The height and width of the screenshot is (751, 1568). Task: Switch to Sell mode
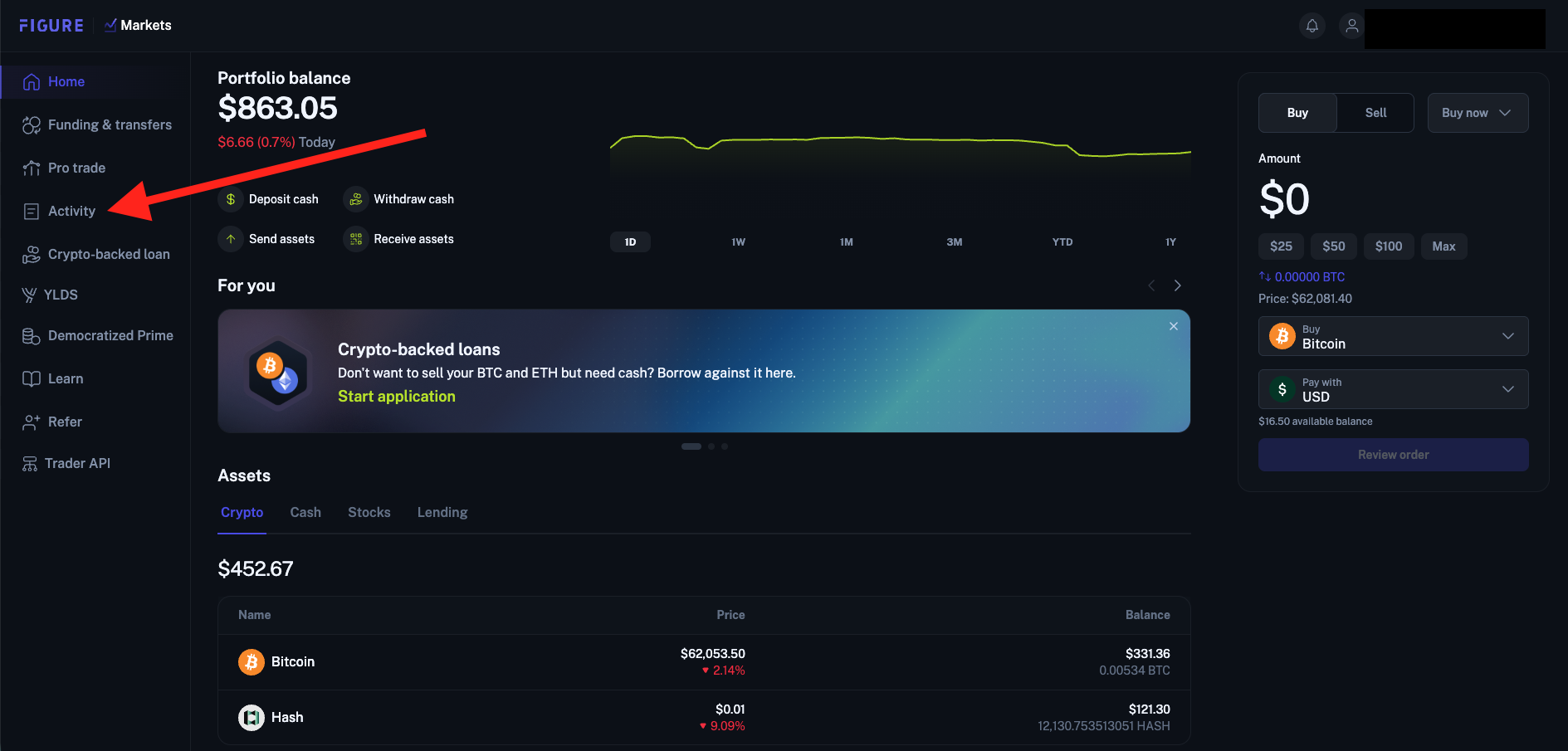[x=1375, y=113]
